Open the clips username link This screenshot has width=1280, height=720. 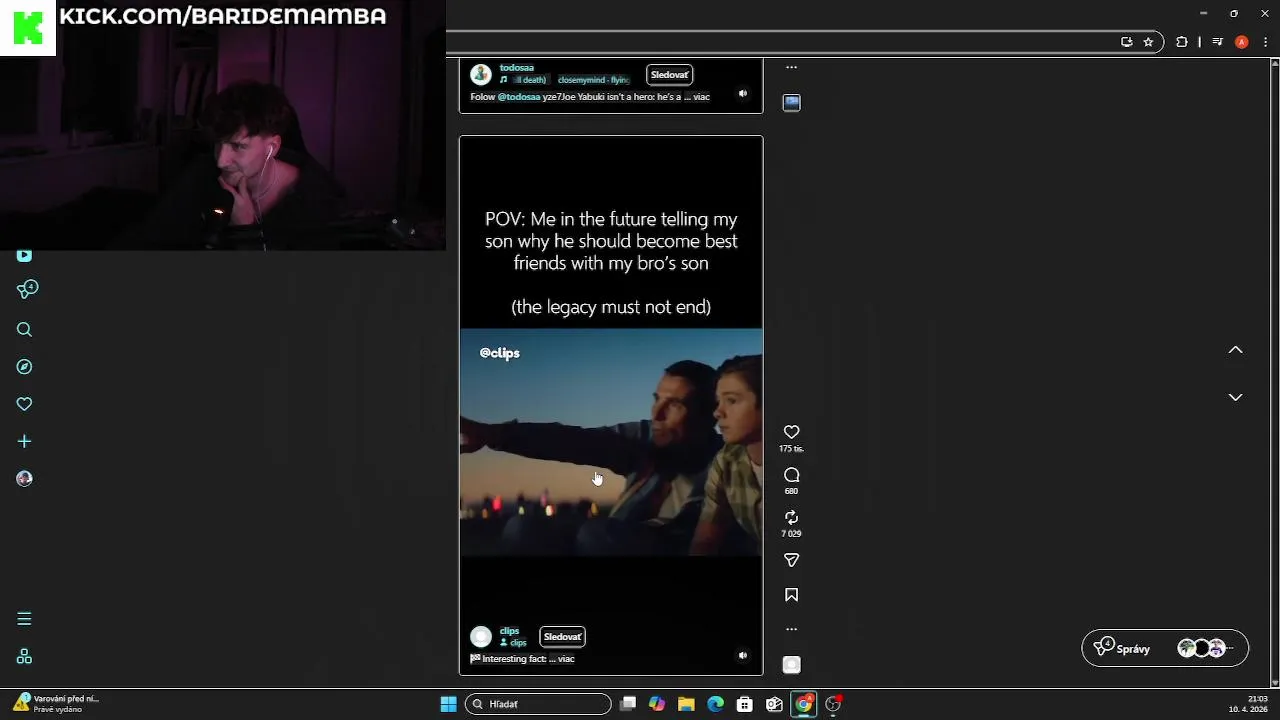tap(509, 631)
